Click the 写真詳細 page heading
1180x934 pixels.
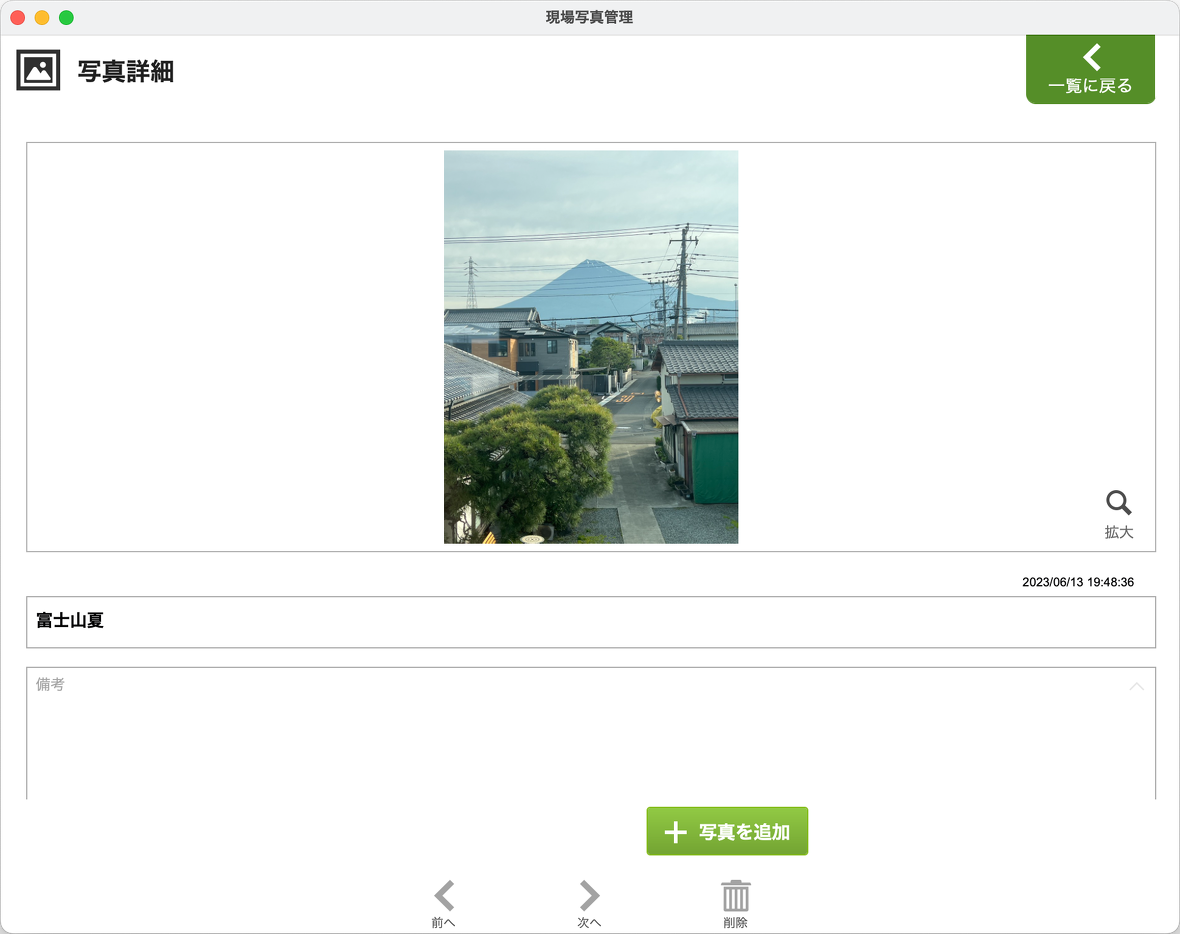[126, 71]
